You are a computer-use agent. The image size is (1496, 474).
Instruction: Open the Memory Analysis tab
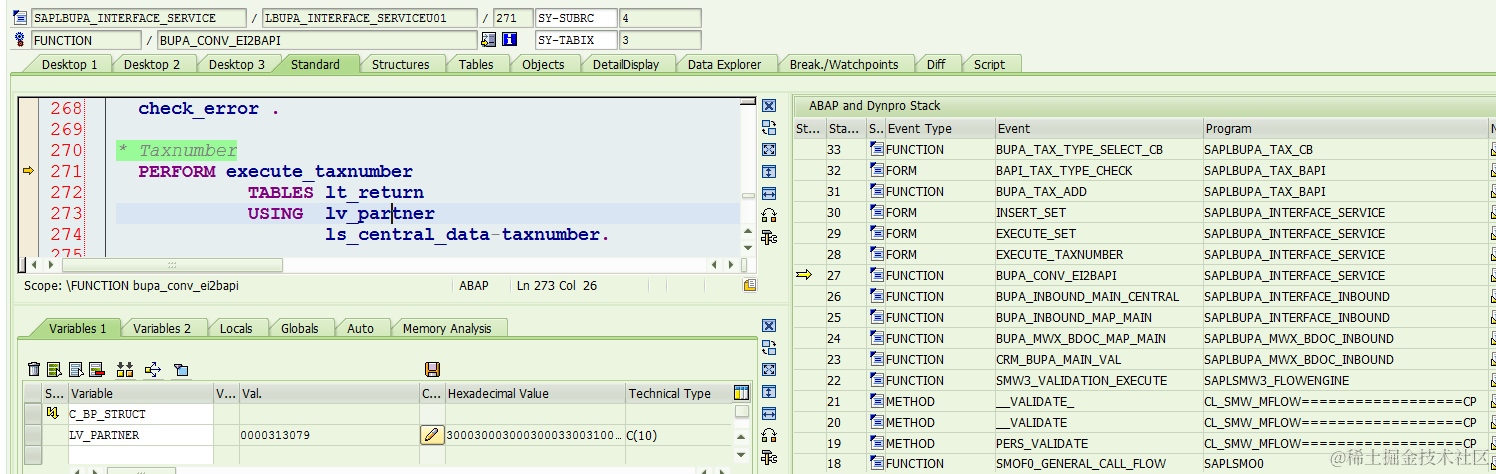446,328
